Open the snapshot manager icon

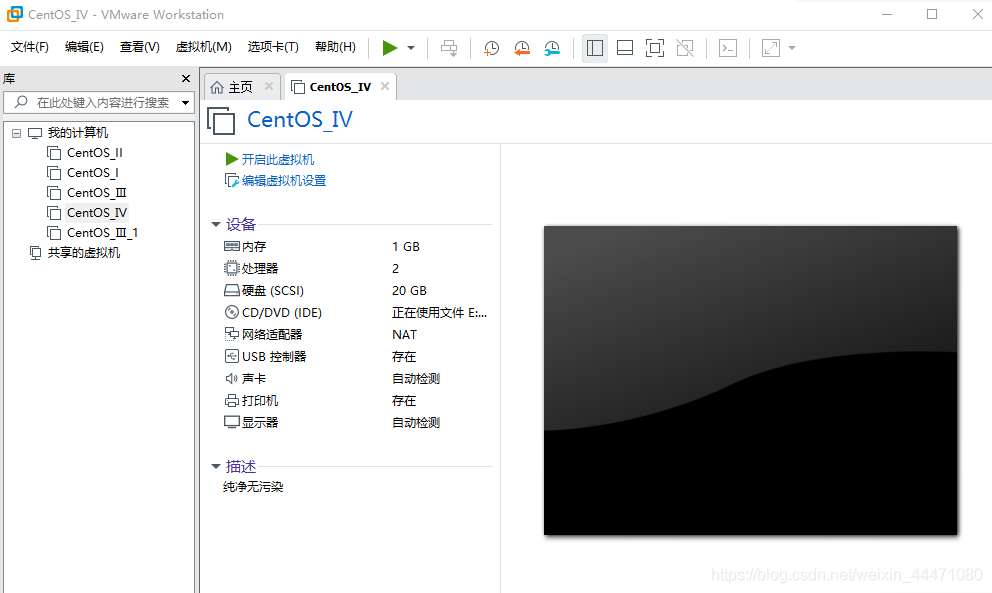(x=552, y=48)
